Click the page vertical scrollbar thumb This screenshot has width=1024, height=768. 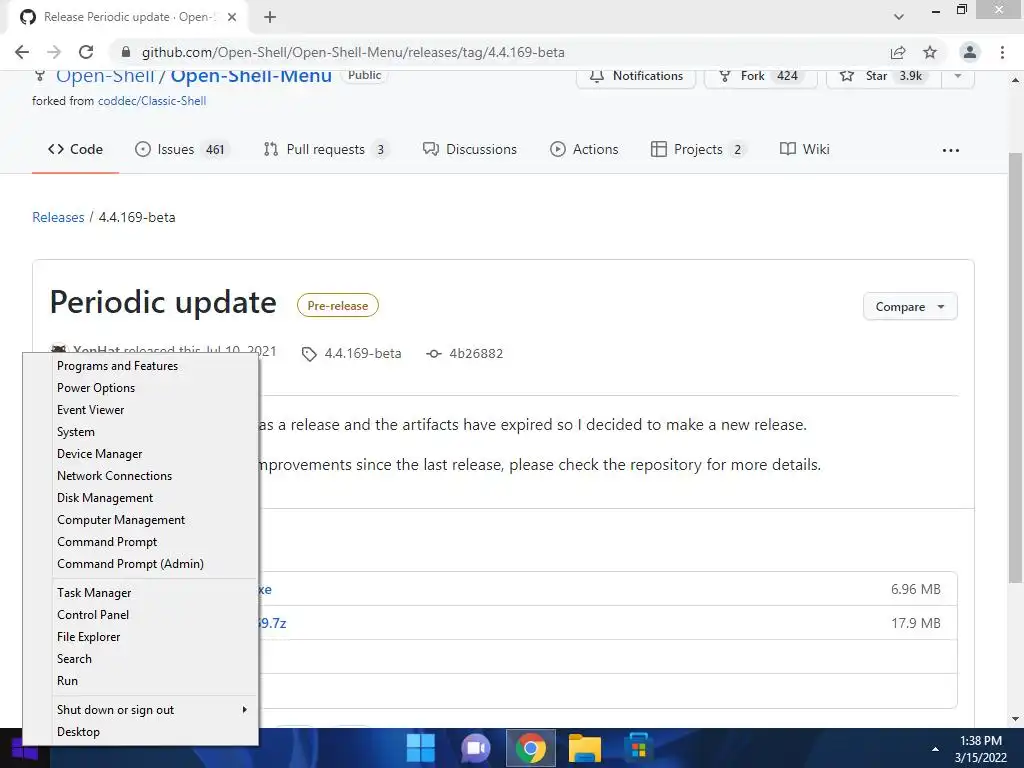(1015, 367)
